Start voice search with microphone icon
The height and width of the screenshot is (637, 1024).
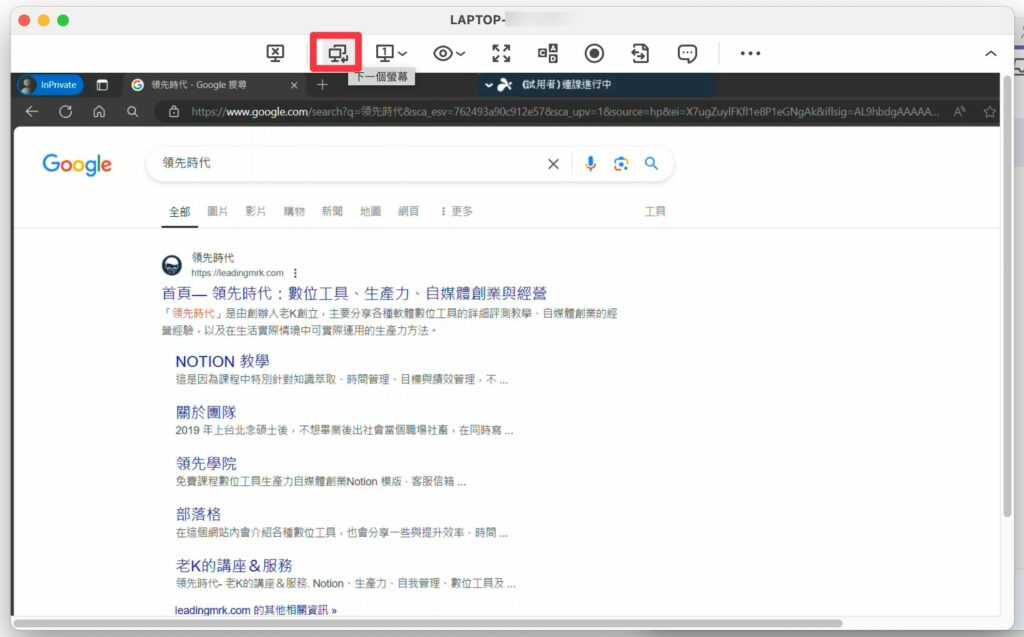coord(590,164)
